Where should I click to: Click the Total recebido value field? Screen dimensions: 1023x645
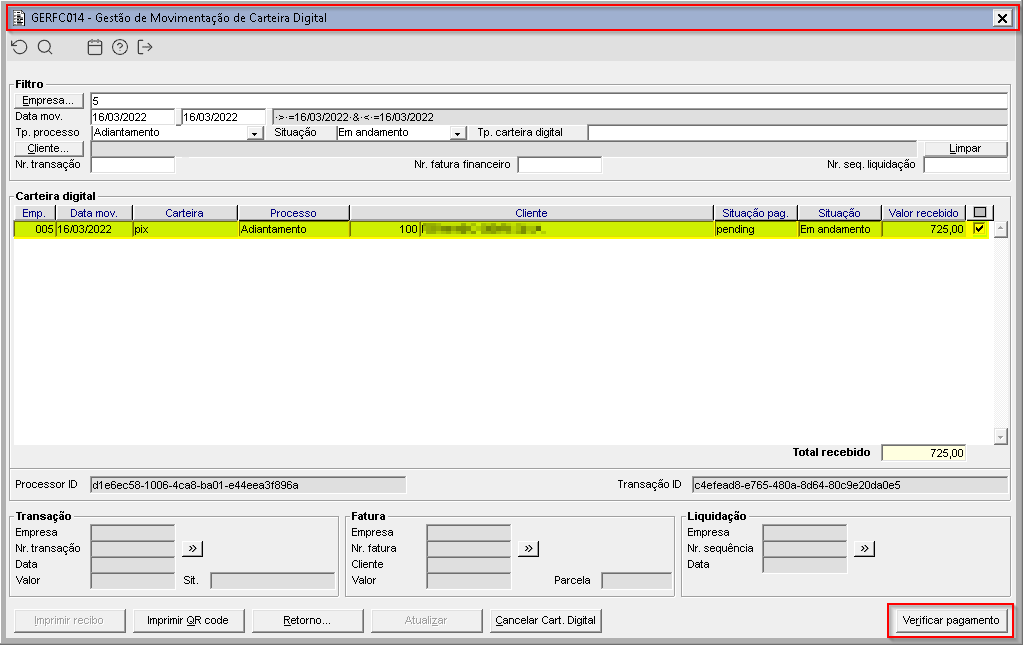(924, 453)
